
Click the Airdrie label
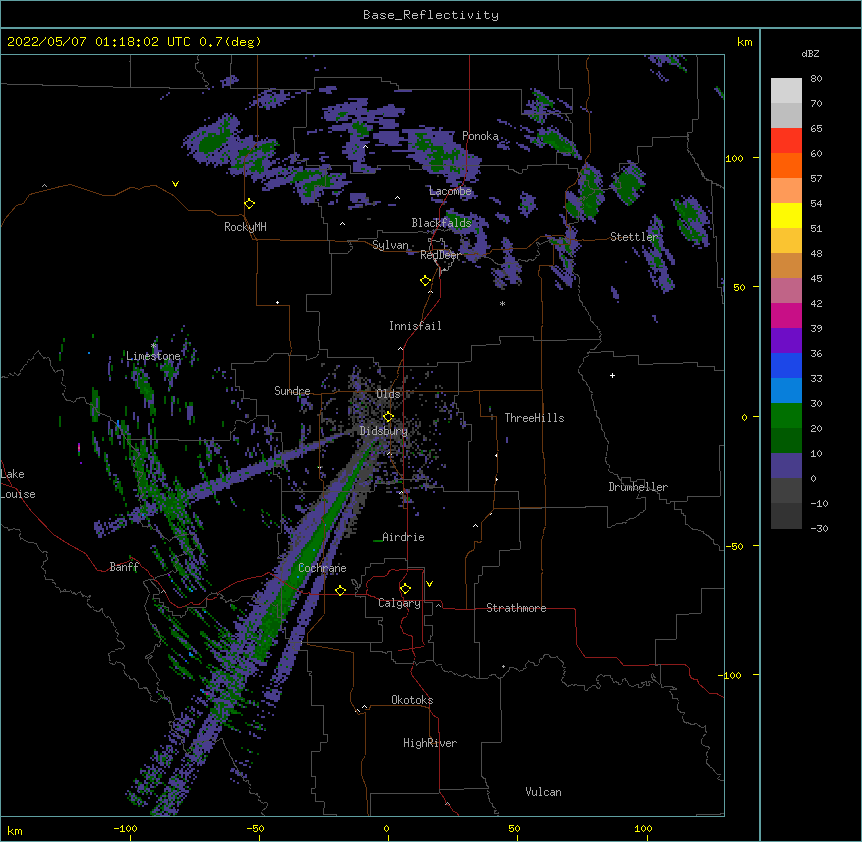point(403,537)
